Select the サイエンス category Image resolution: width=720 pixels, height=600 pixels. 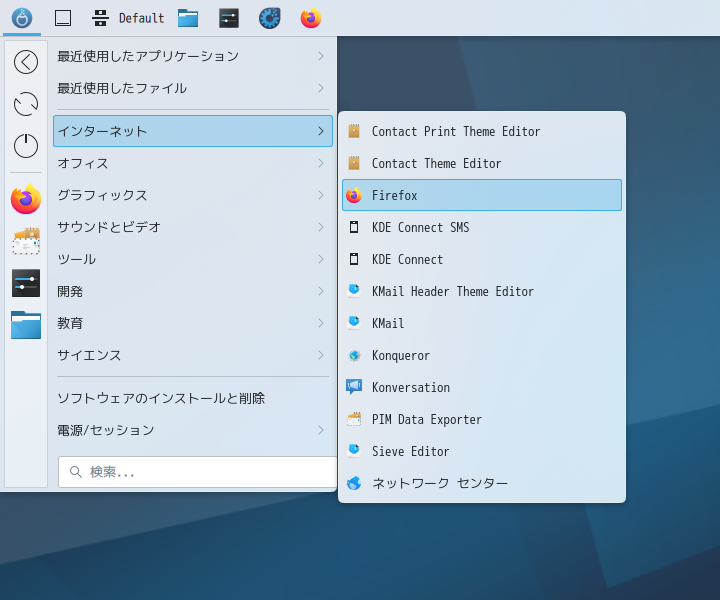pyautogui.click(x=192, y=355)
